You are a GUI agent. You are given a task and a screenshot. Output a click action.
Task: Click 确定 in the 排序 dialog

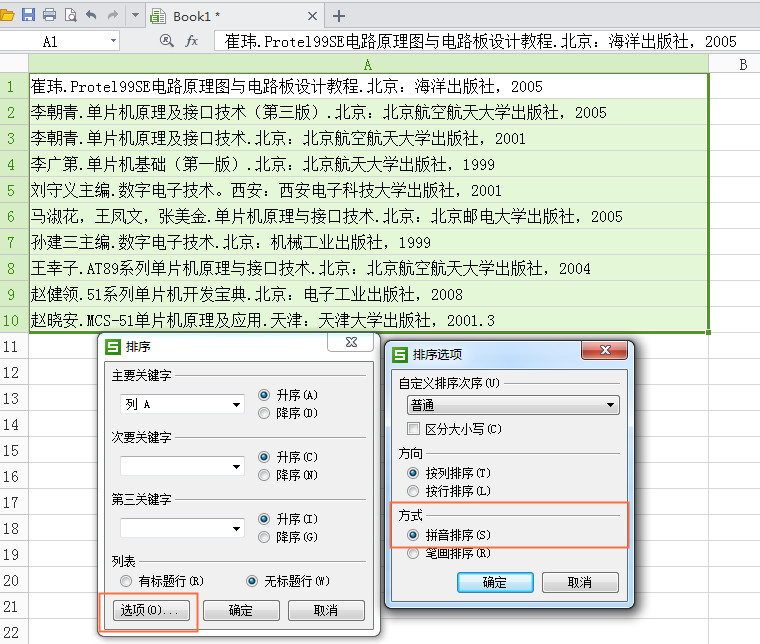point(241,610)
